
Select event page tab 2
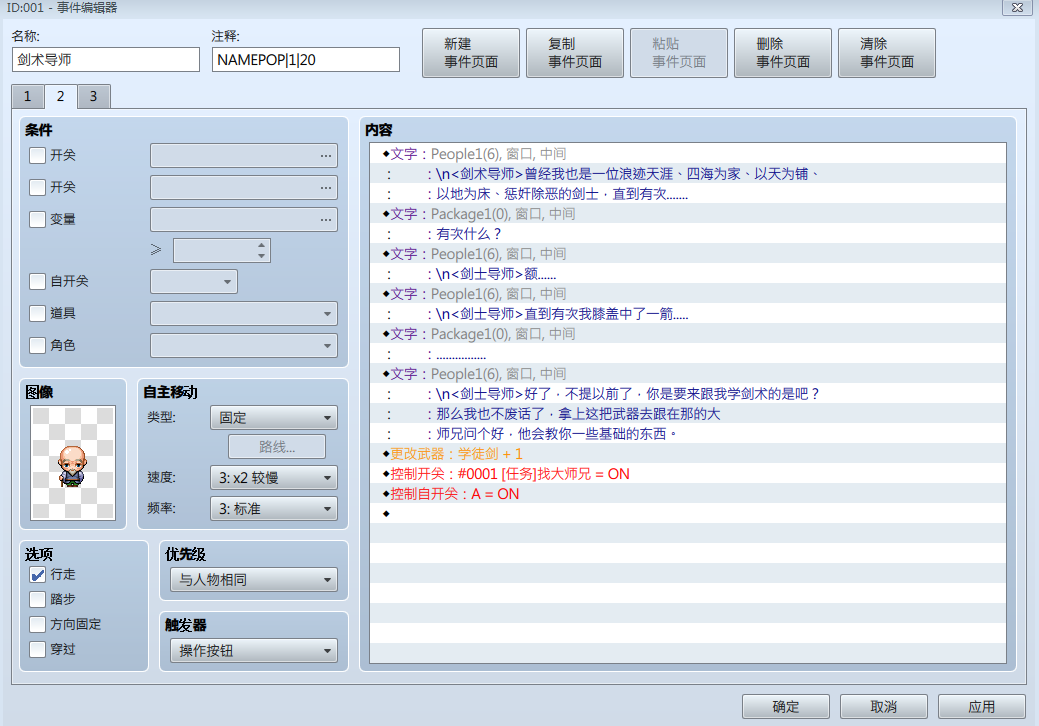click(x=60, y=96)
